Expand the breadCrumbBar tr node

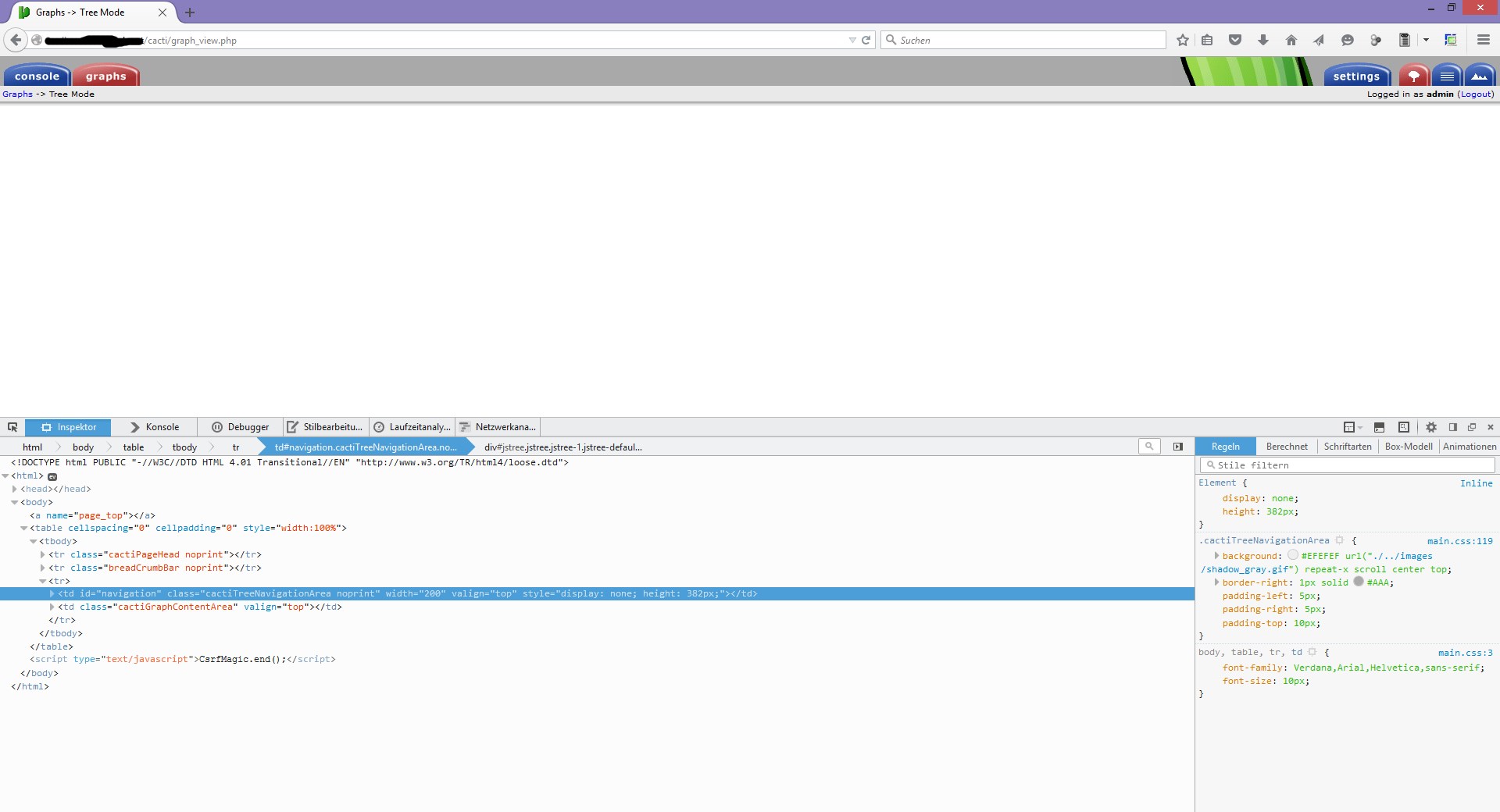pyautogui.click(x=43, y=568)
